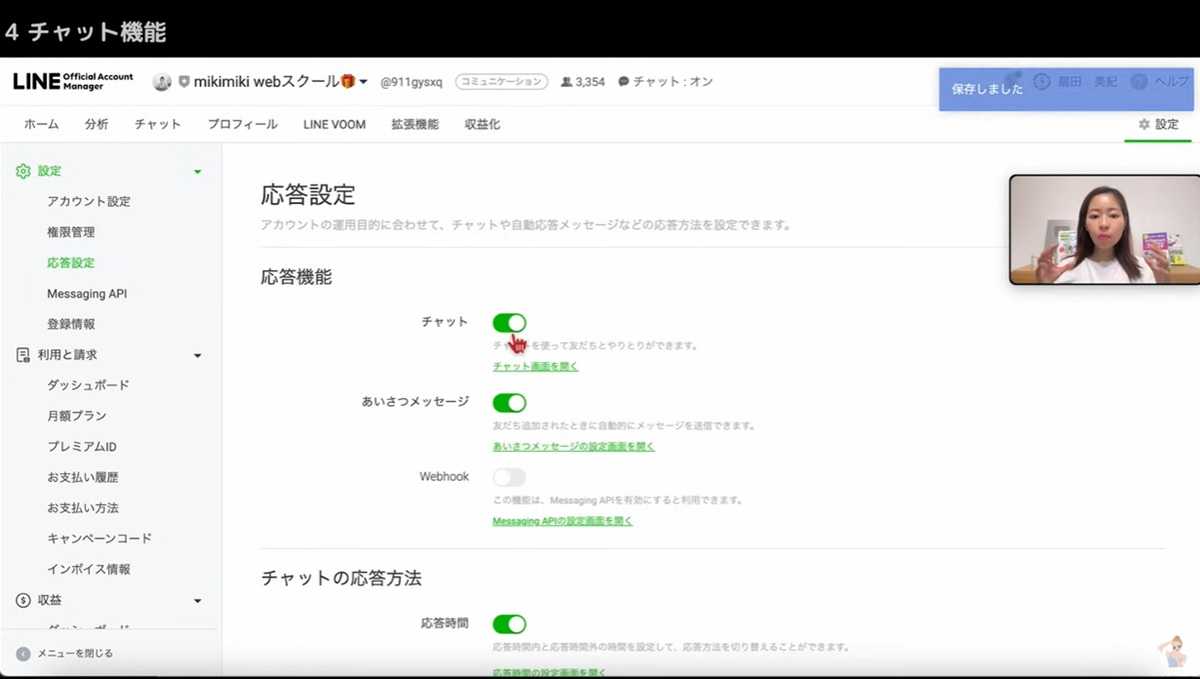
Task: Open the 分析 tab
Action: 97,125
